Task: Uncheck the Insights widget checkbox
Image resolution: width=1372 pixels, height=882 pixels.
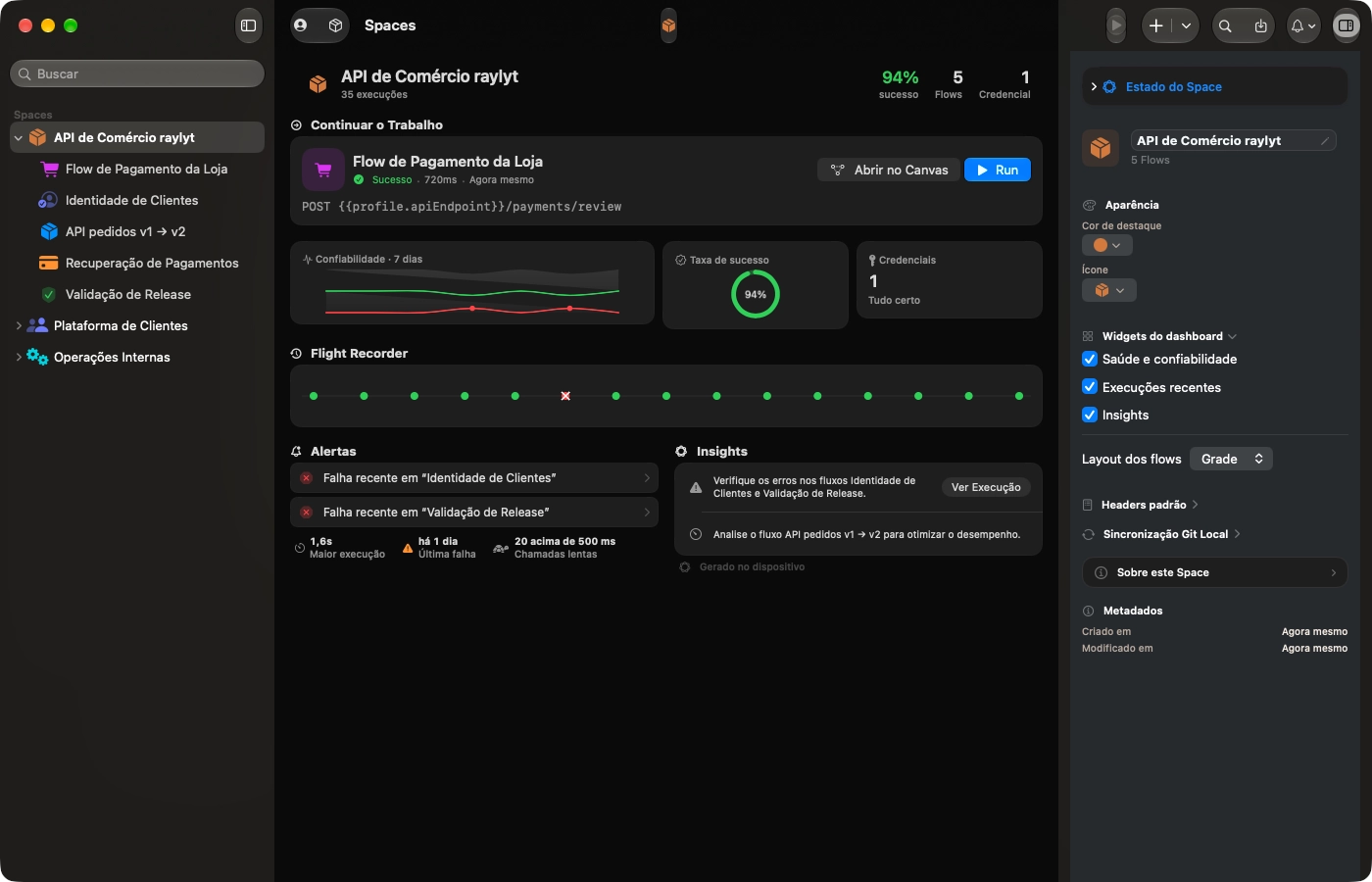Action: [1090, 415]
